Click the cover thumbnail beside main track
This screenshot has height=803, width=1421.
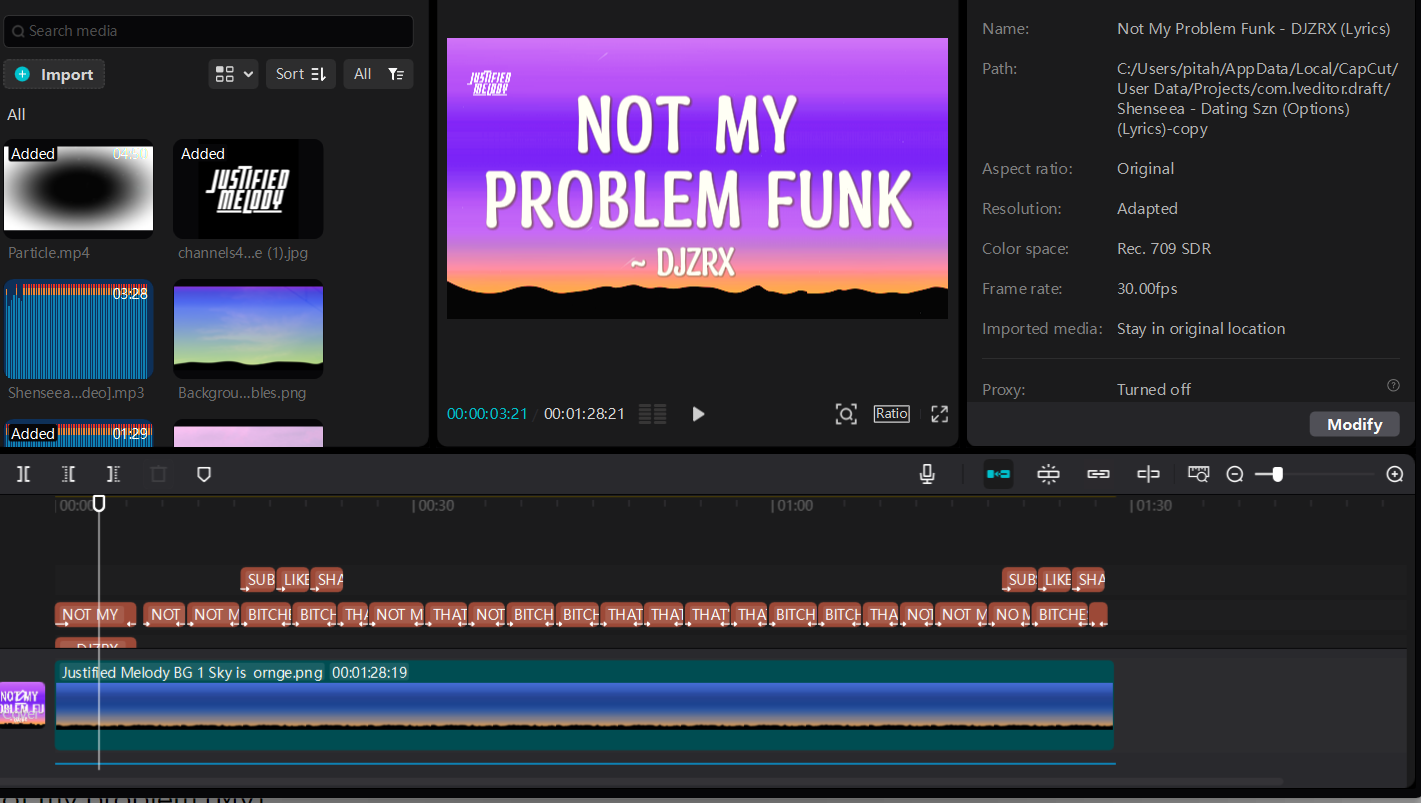(x=22, y=704)
